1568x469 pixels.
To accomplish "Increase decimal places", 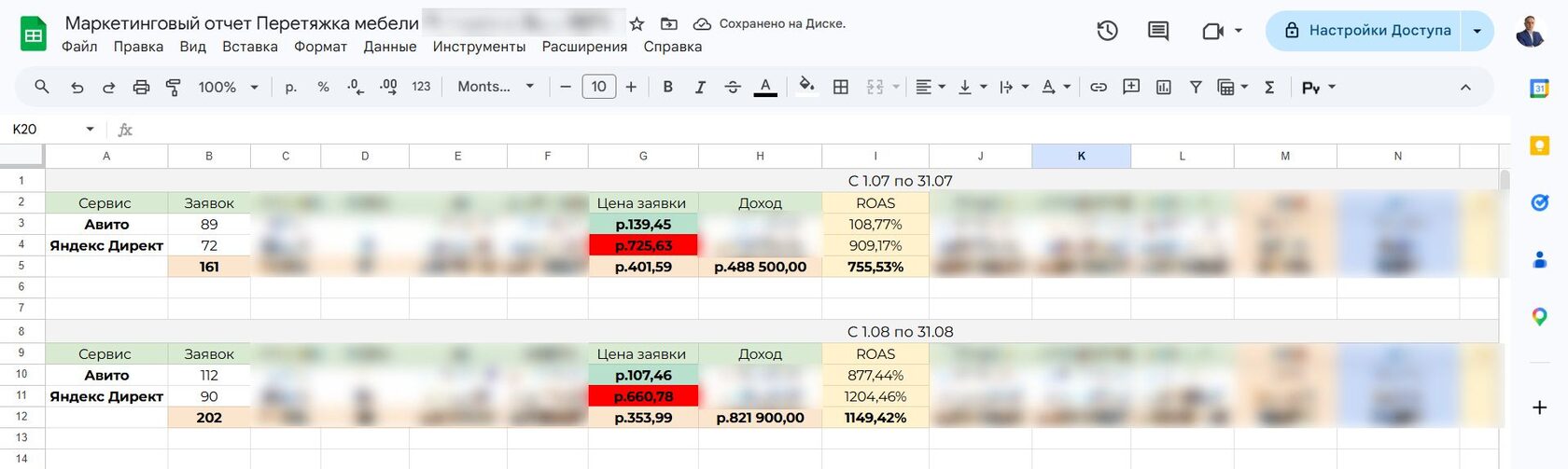I will tap(388, 87).
